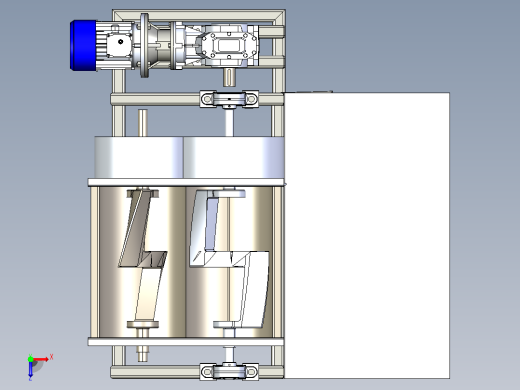Click the blue Z axis of the triad
The width and height of the screenshot is (520, 390).
click(30, 369)
